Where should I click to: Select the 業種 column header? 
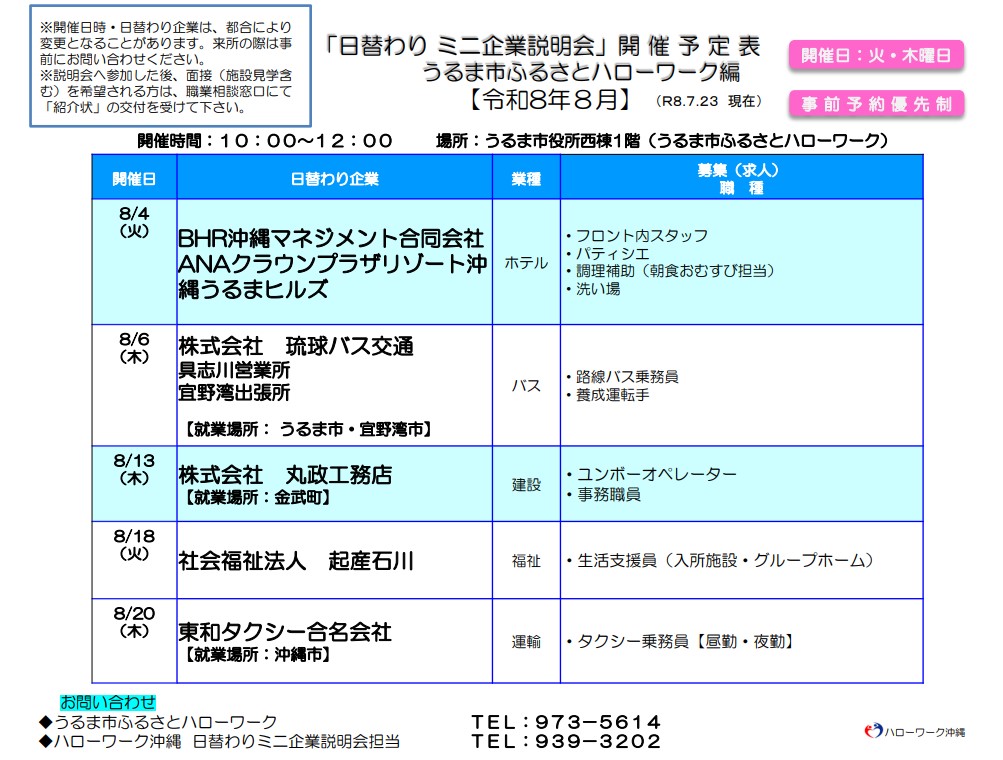click(526, 178)
